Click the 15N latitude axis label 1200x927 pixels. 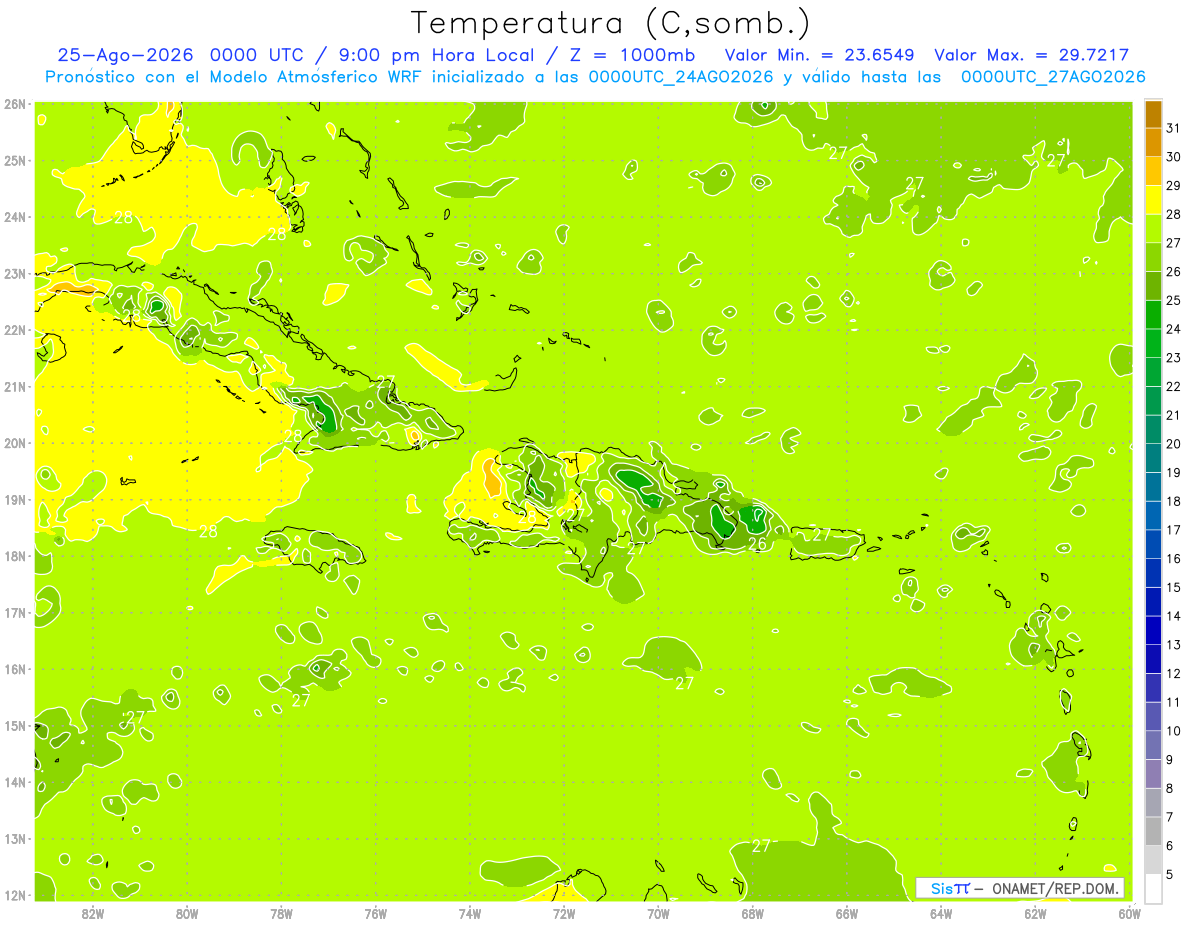pos(14,726)
